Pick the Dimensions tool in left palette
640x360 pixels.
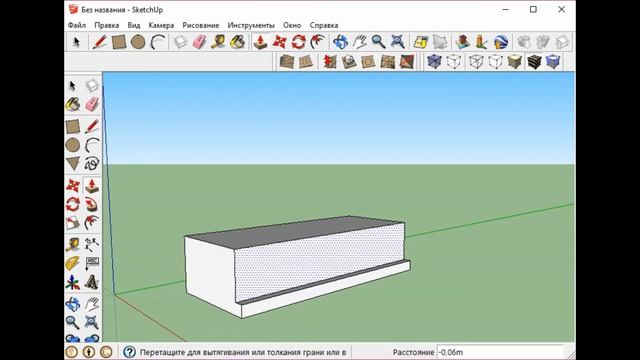click(x=92, y=245)
